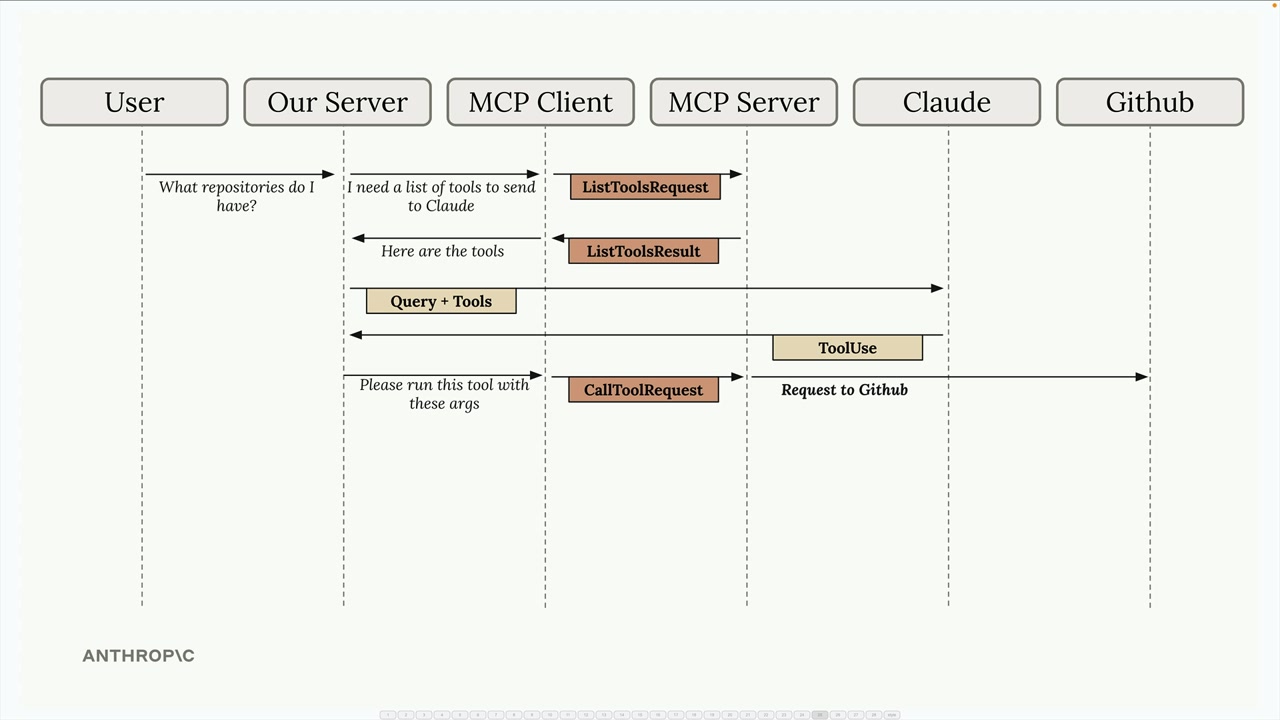Image resolution: width=1280 pixels, height=720 pixels.
Task: Open the style page in bottom strip
Action: click(x=892, y=715)
